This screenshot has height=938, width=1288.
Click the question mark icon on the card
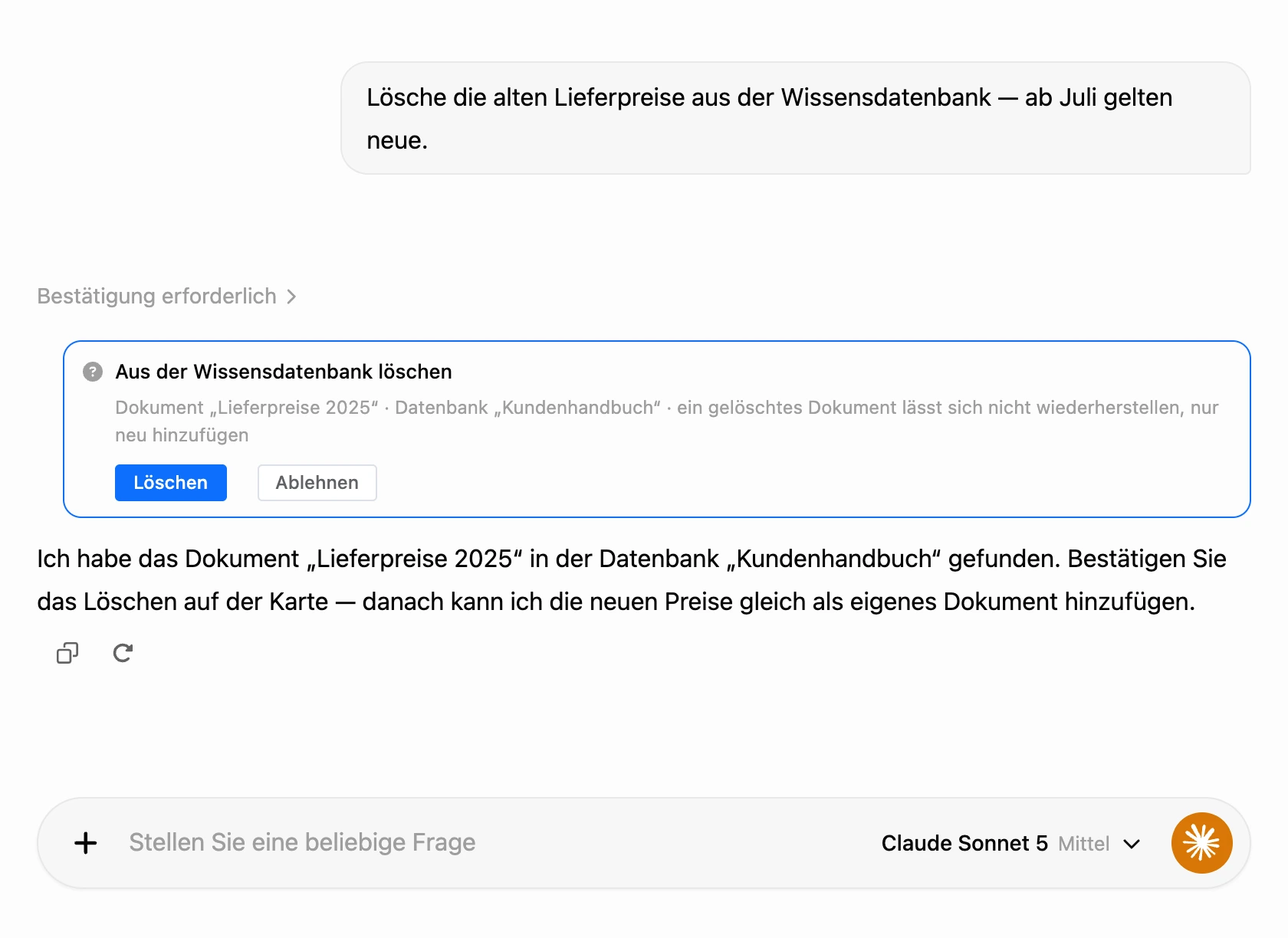pyautogui.click(x=93, y=372)
